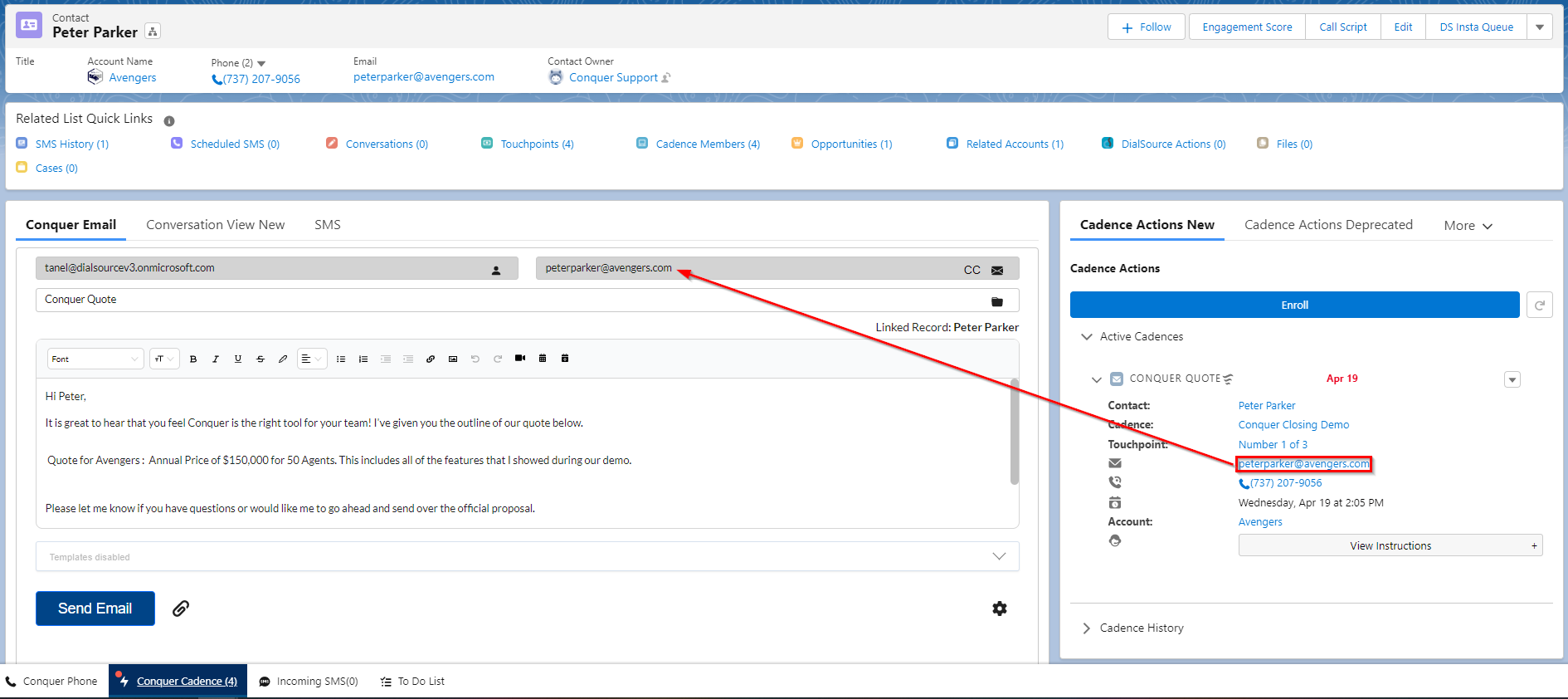The width and height of the screenshot is (1568, 699).
Task: Open the To Do List utility item
Action: click(412, 681)
